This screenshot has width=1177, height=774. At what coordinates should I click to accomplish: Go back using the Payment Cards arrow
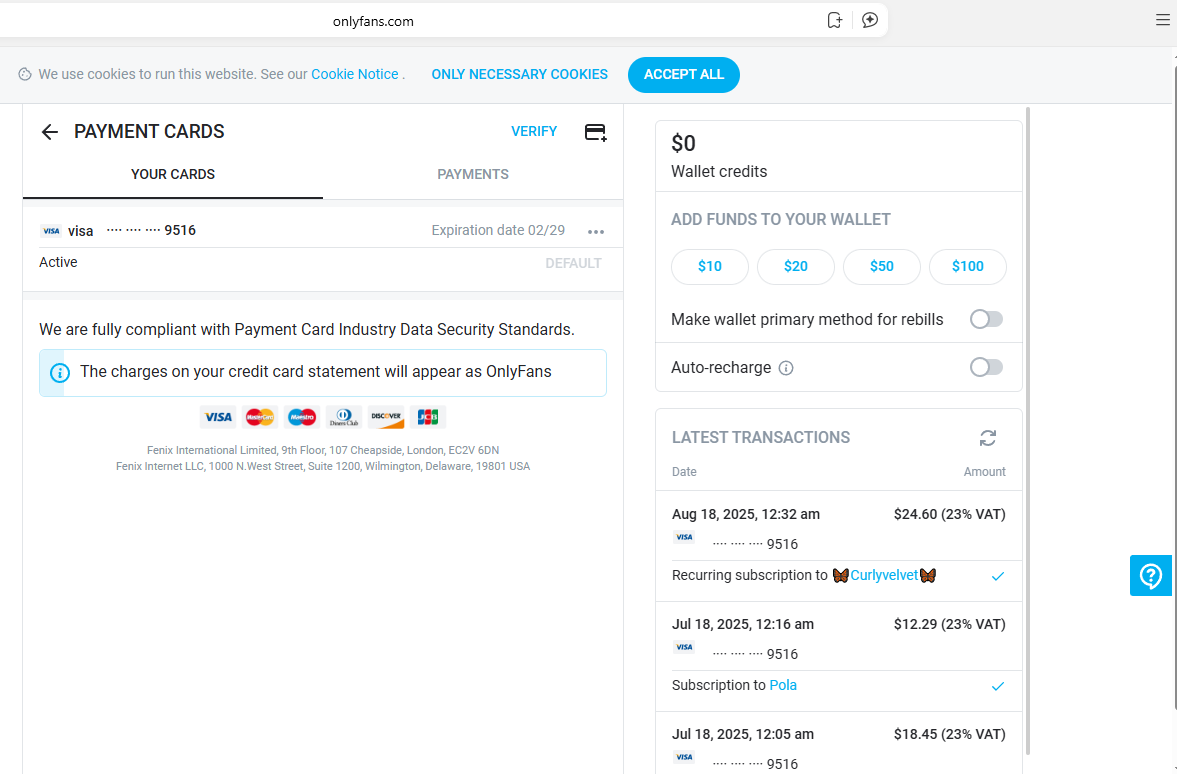click(x=50, y=132)
